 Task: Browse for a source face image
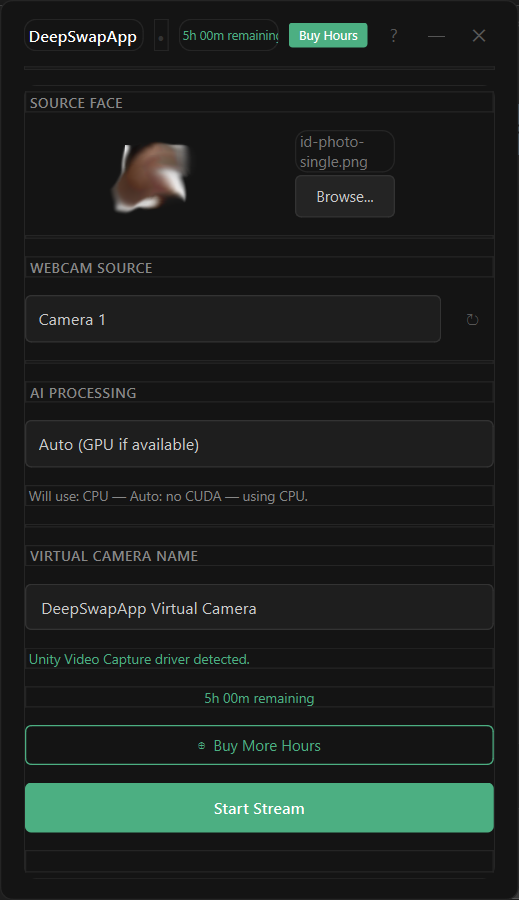[x=344, y=196]
